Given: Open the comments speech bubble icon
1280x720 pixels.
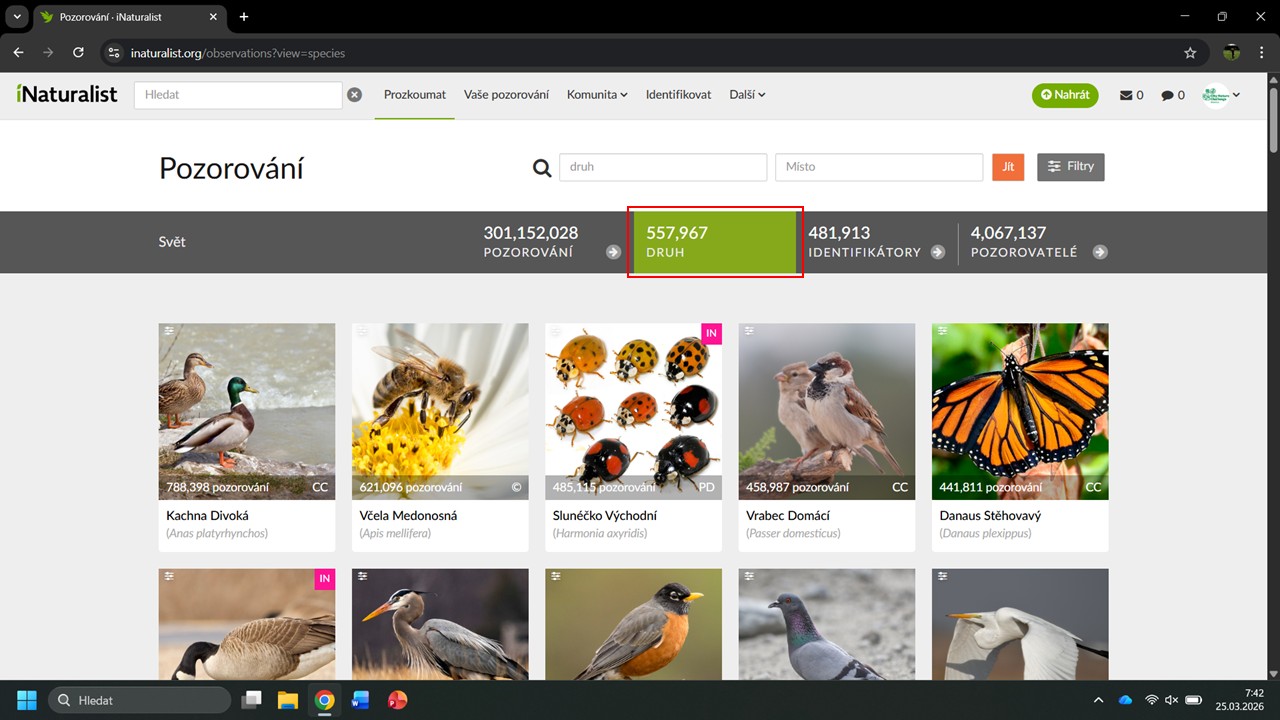Looking at the screenshot, I should [1167, 95].
